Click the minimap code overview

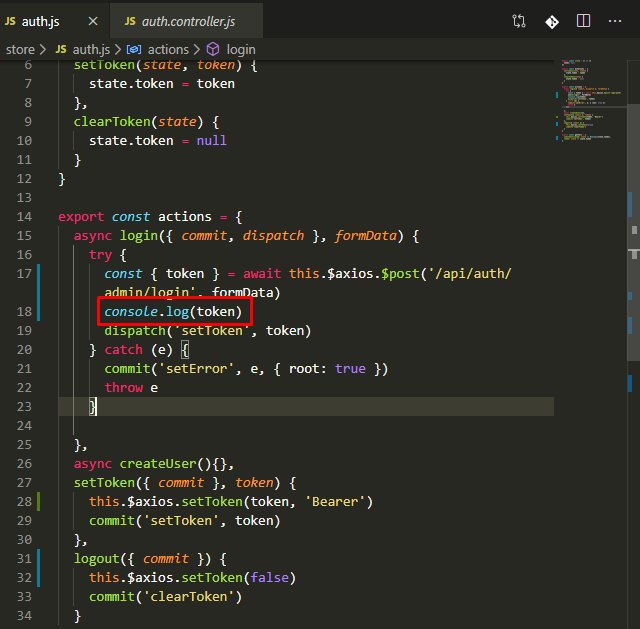[x=590, y=100]
